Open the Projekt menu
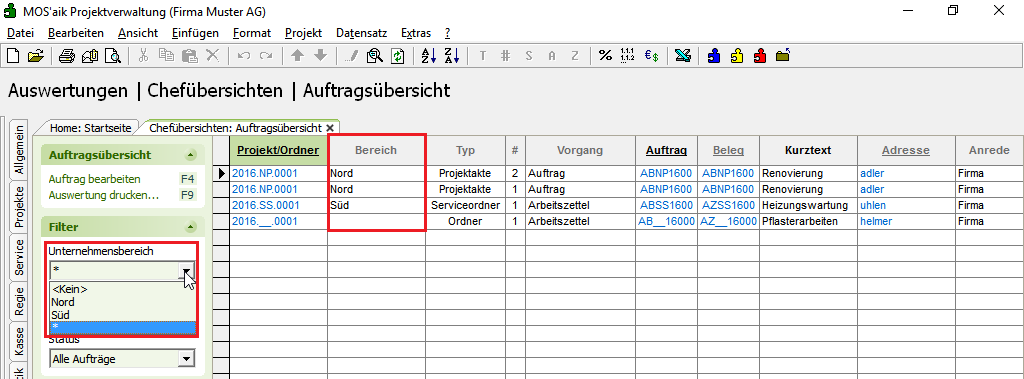This screenshot has height=379, width=1024. [303, 33]
